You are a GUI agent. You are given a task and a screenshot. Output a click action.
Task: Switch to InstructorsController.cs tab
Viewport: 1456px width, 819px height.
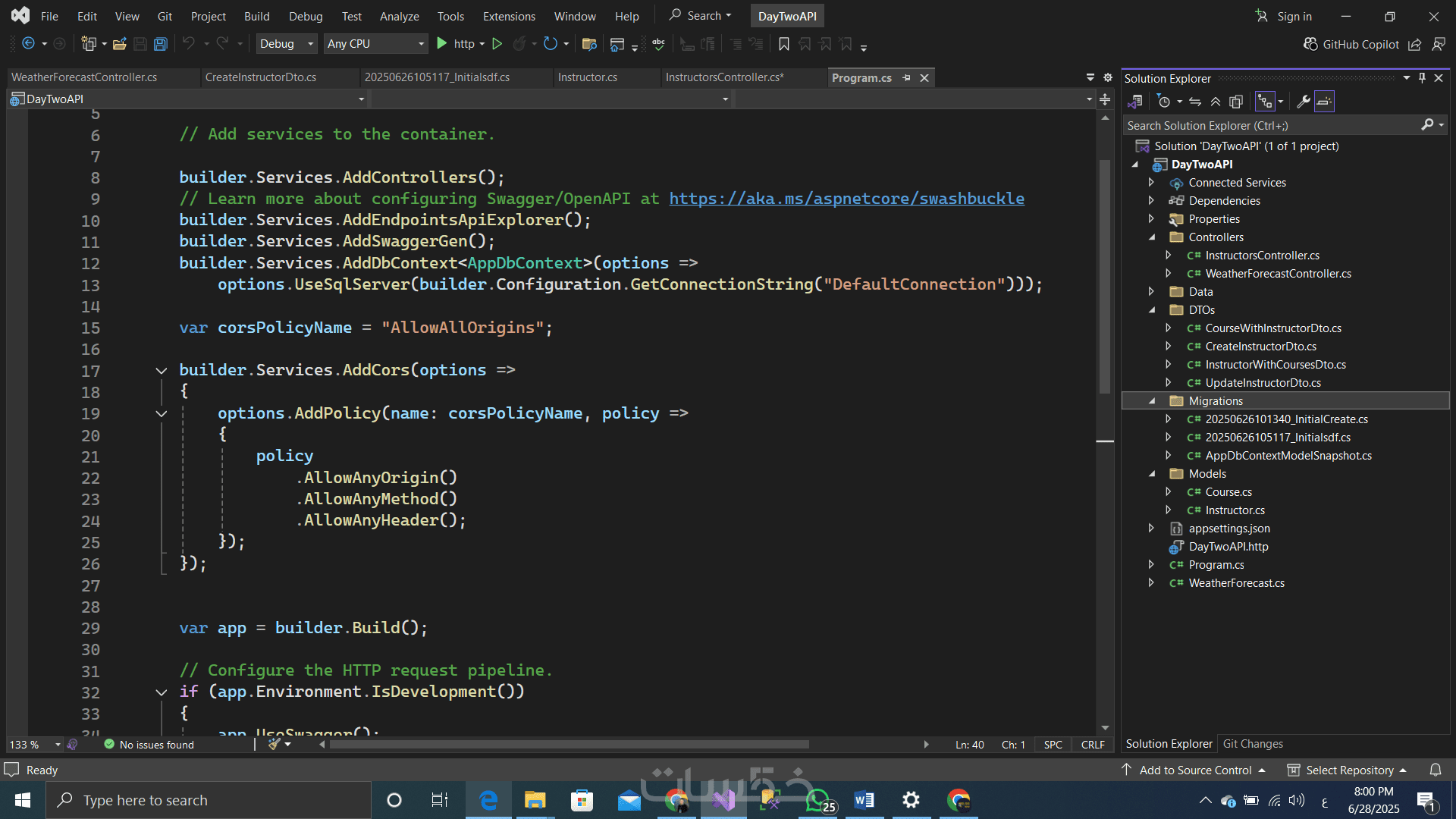click(724, 77)
